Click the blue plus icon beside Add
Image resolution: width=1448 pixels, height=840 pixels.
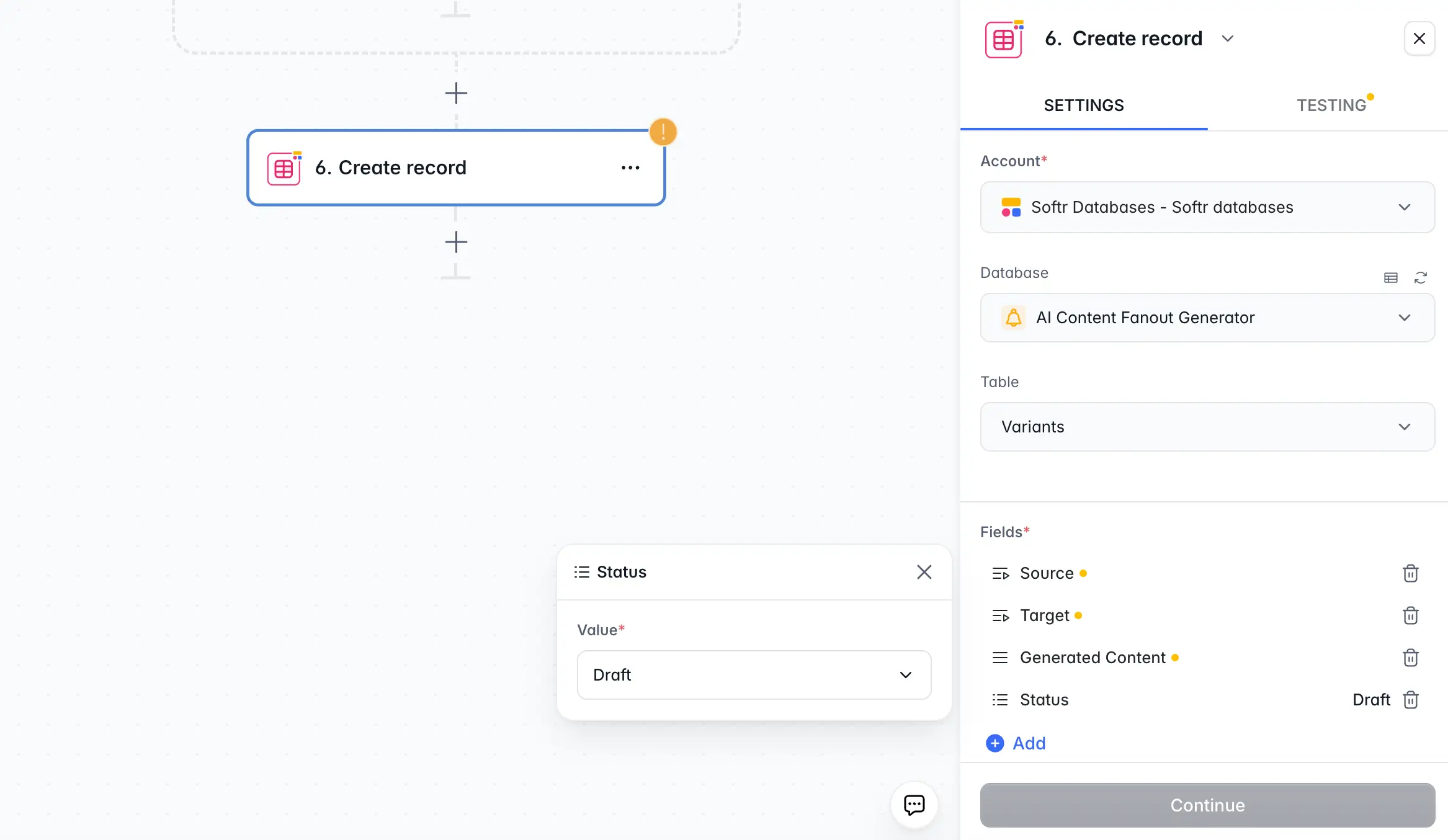[x=995, y=743]
